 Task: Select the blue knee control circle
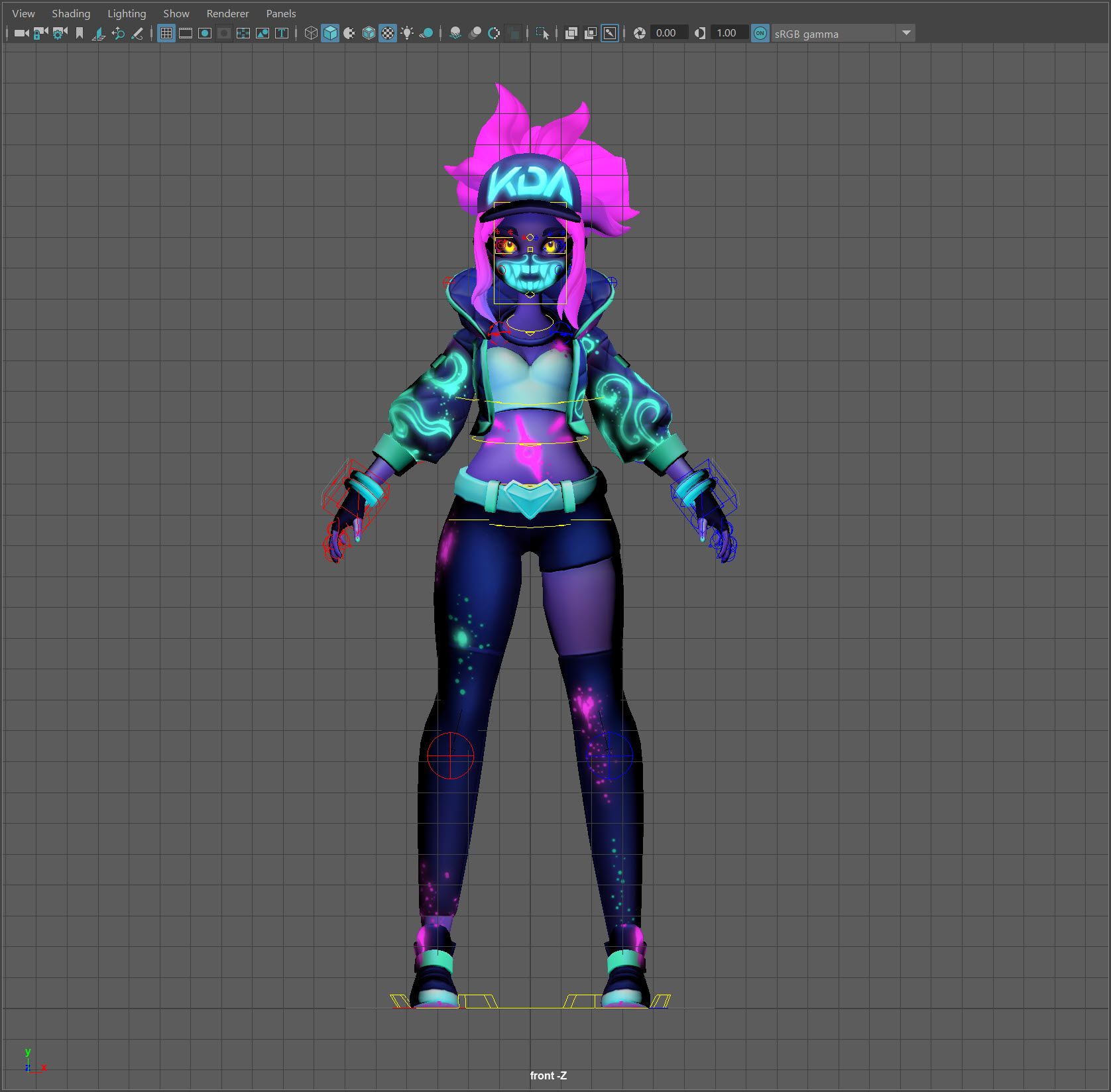tap(611, 755)
